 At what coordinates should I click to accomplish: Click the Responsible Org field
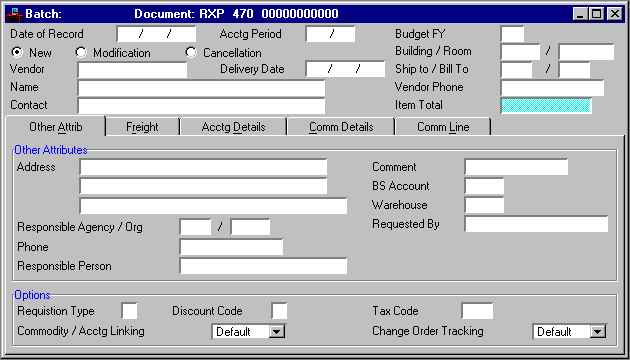[250, 227]
